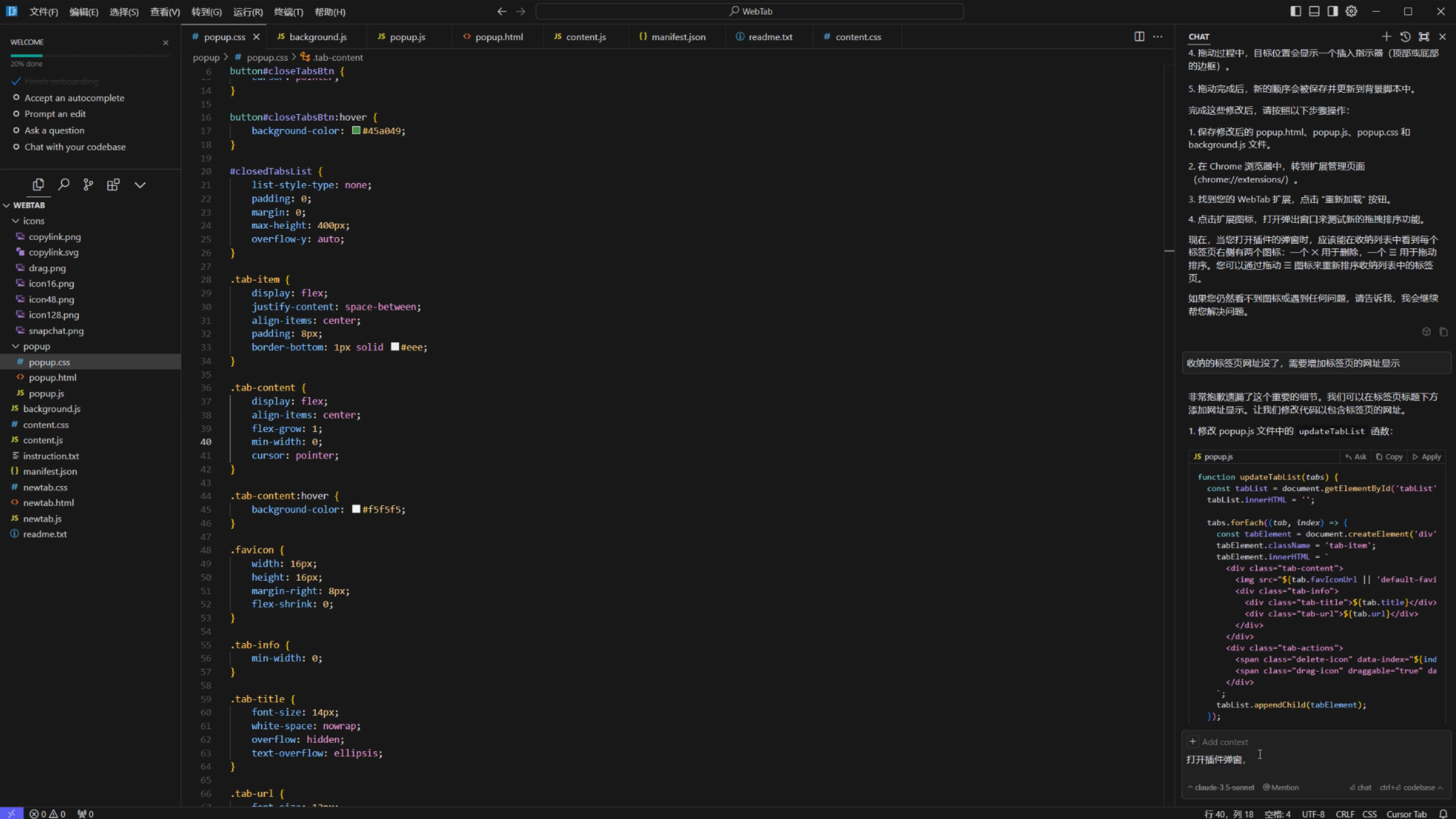Open the Search view icon in sidebar
This screenshot has width=1456, height=819.
[64, 184]
